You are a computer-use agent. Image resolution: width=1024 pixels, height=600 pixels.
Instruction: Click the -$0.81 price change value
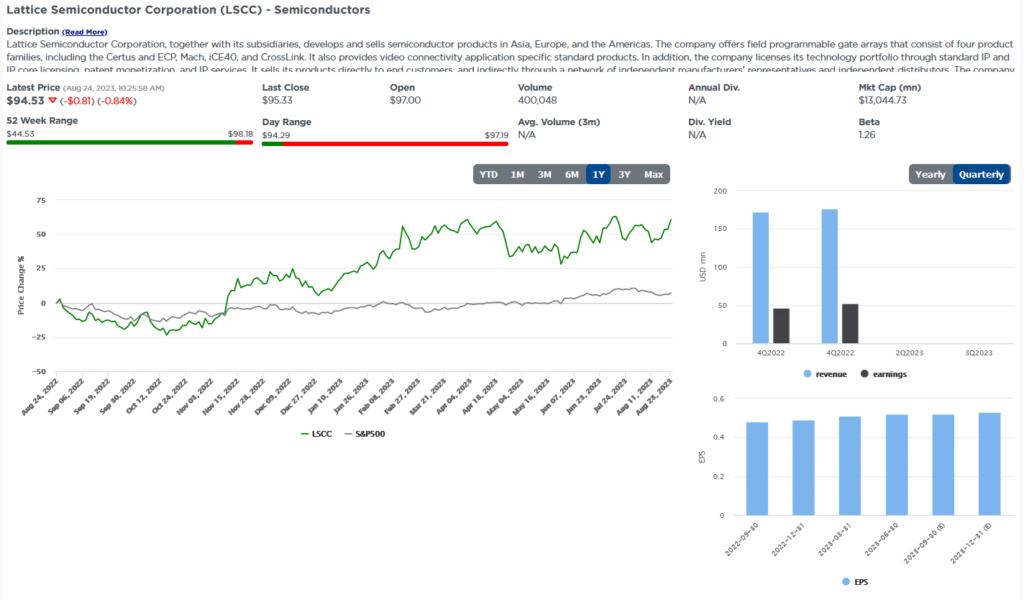(x=77, y=101)
